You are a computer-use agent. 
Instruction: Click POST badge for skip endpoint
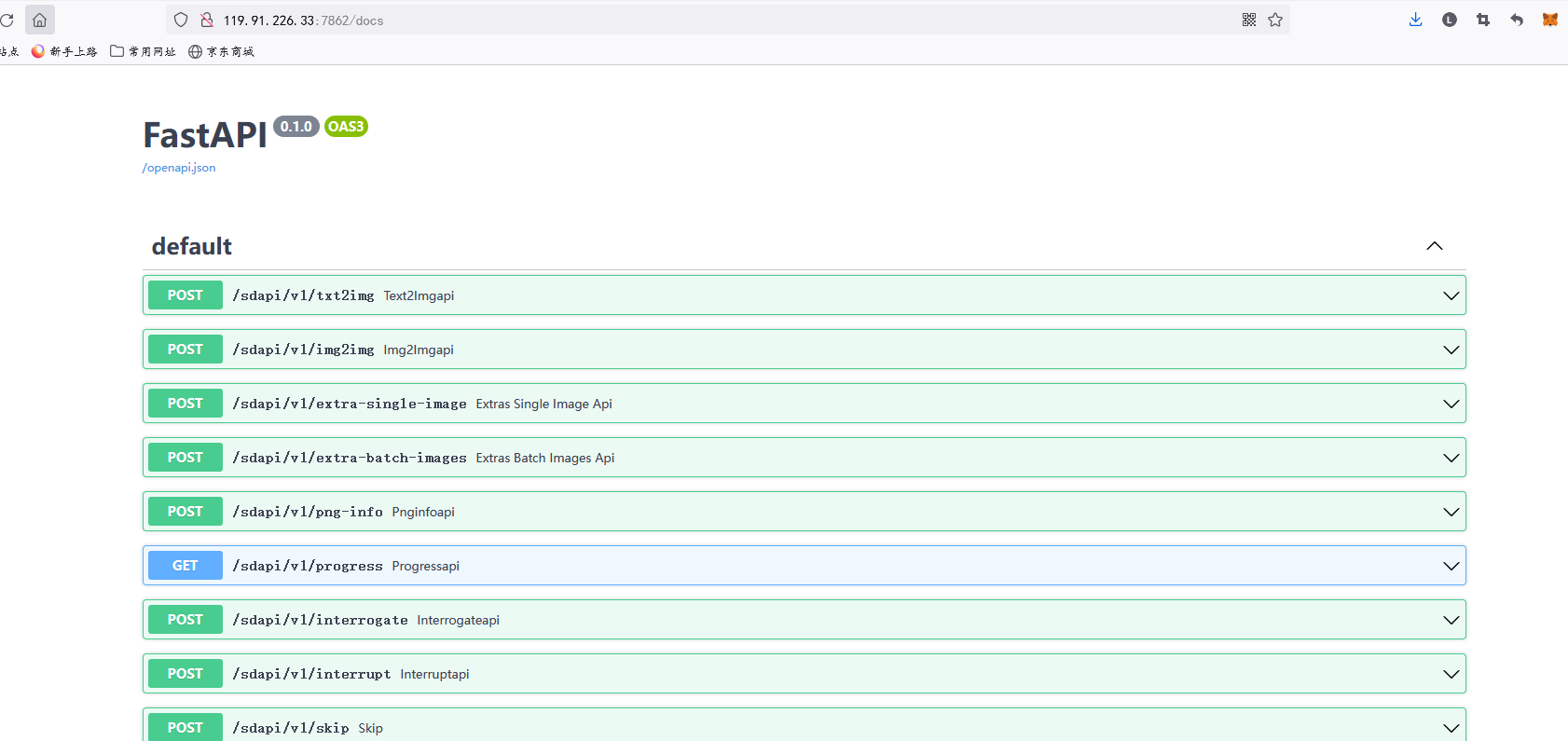[186, 727]
